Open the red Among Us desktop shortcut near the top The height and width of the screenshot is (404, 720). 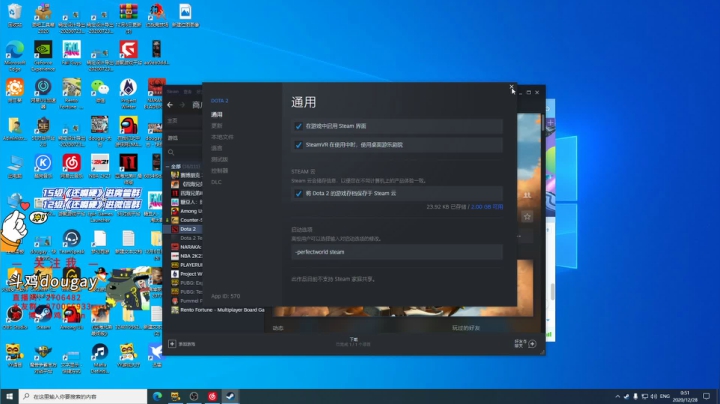click(129, 132)
